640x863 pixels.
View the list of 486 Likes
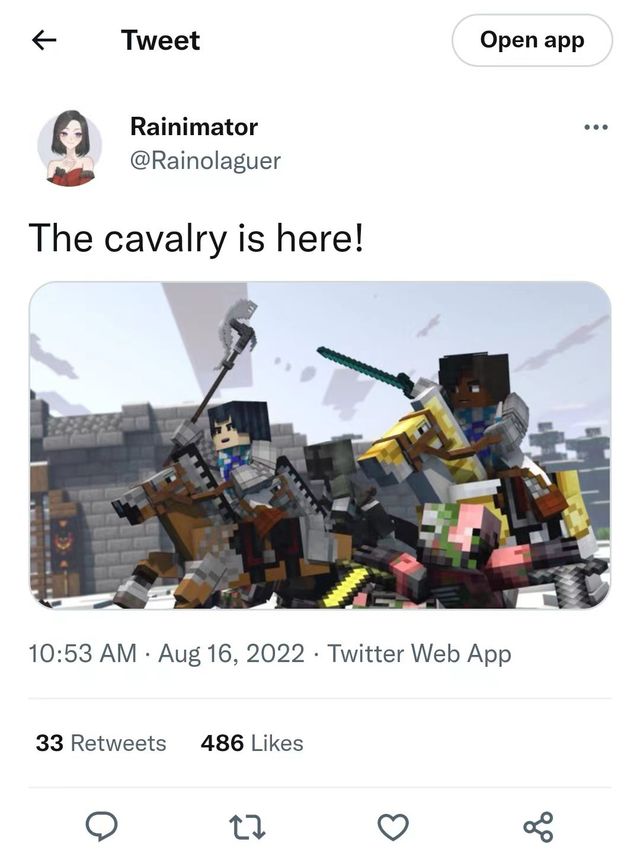pos(251,743)
